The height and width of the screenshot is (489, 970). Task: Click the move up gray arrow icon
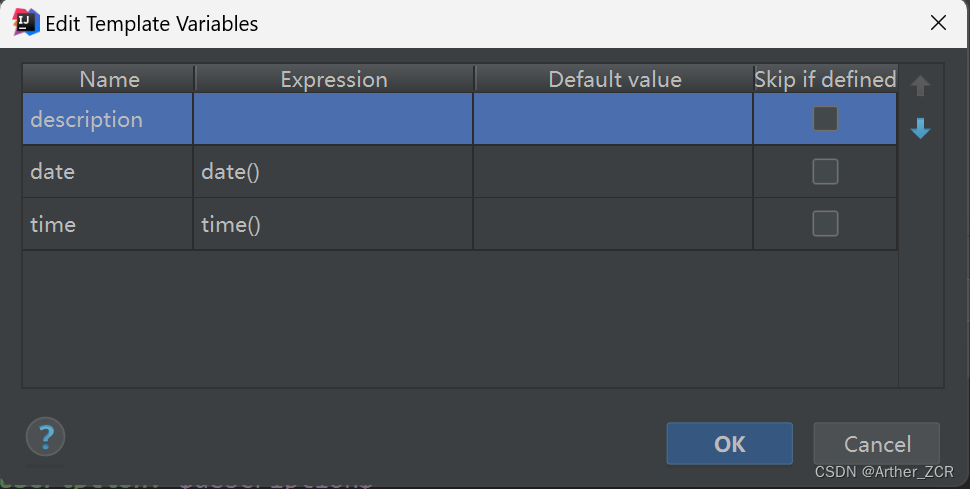[x=920, y=85]
